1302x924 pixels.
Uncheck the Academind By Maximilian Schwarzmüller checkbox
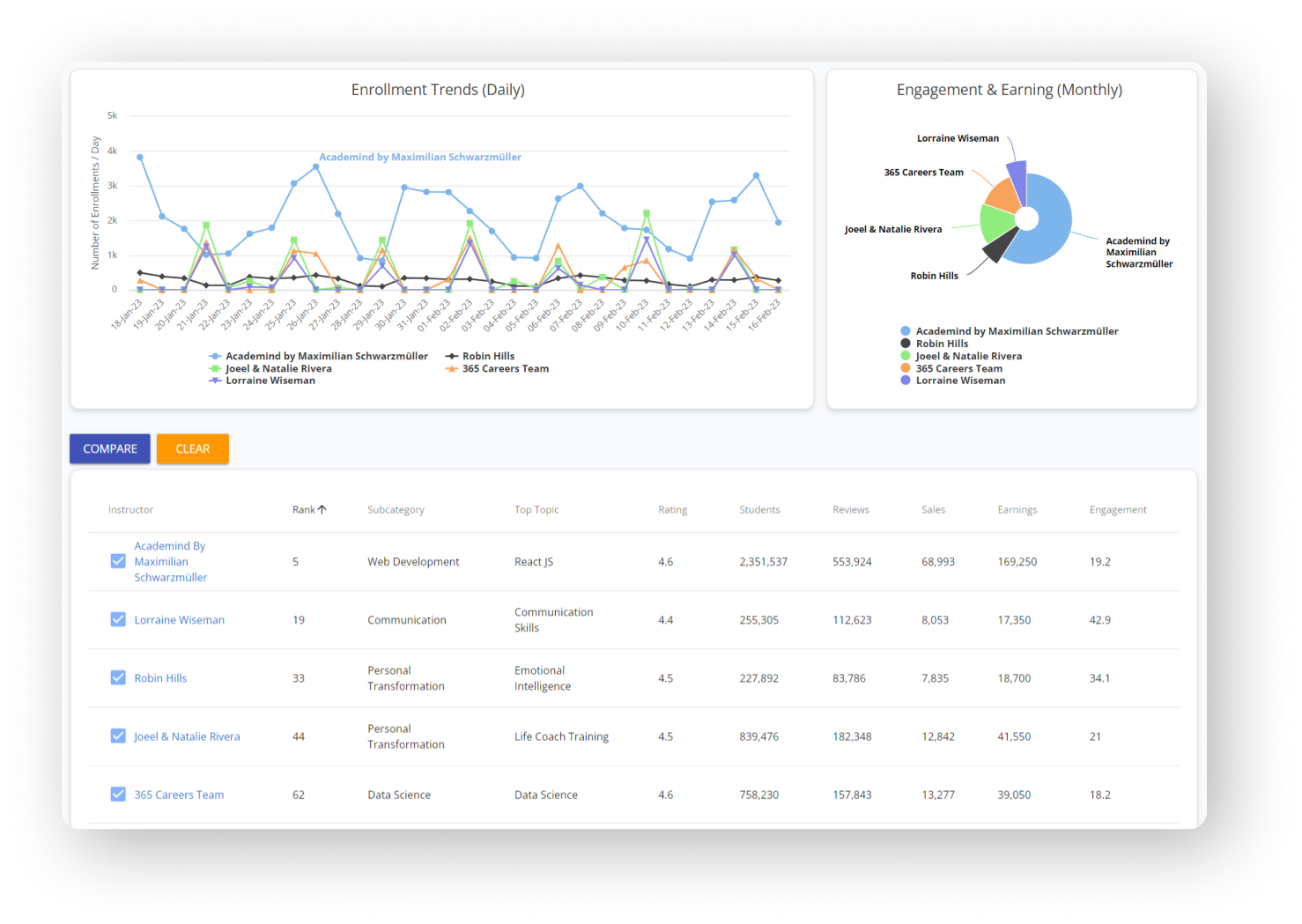click(x=118, y=561)
